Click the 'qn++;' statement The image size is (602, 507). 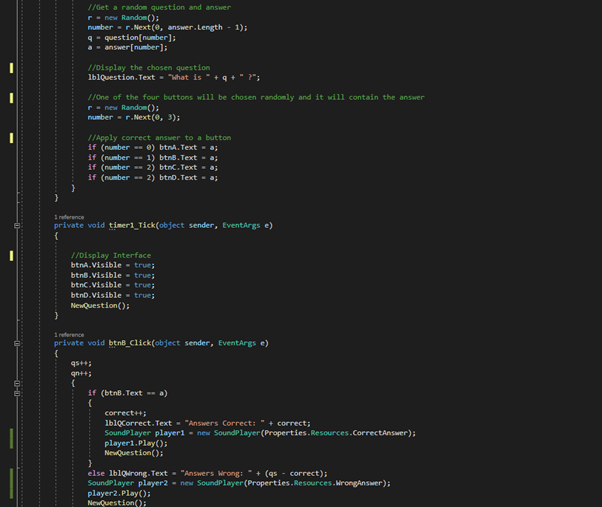coord(81,373)
